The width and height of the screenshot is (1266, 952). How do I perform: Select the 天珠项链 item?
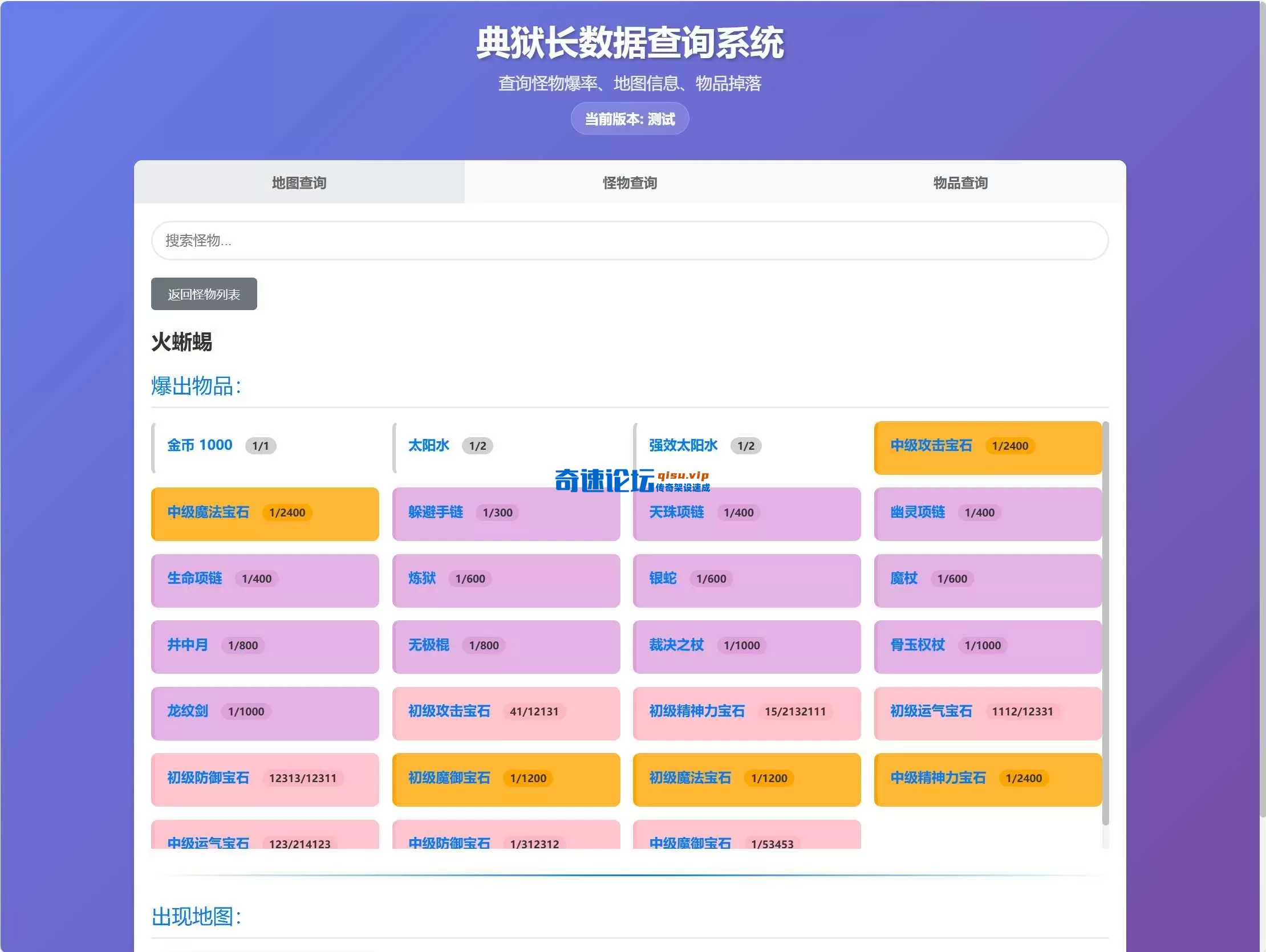click(746, 514)
